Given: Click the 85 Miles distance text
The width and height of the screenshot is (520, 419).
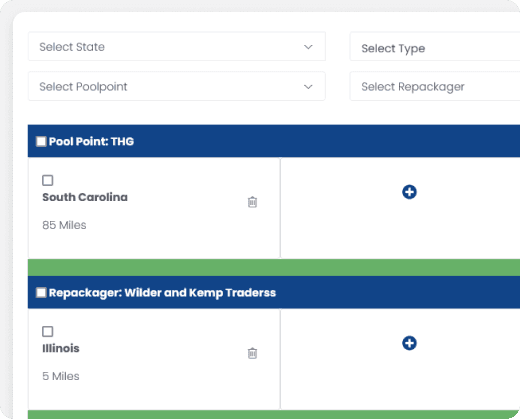Looking at the screenshot, I should point(64,225).
